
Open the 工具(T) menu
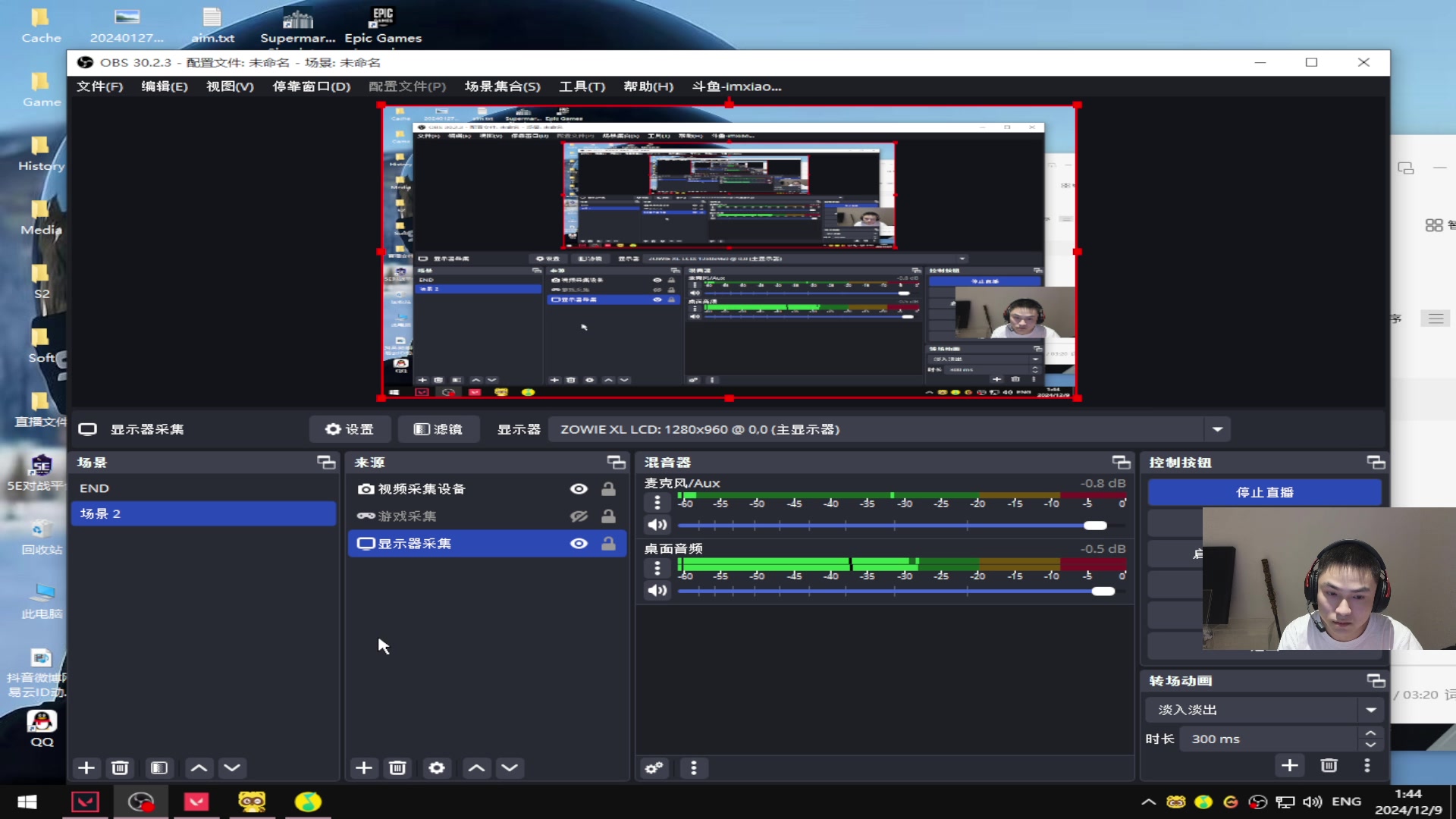click(582, 86)
